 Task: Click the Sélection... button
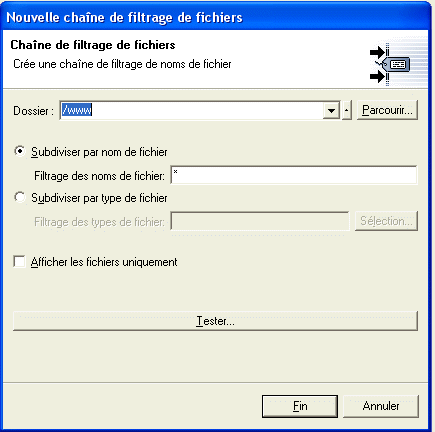coord(386,221)
